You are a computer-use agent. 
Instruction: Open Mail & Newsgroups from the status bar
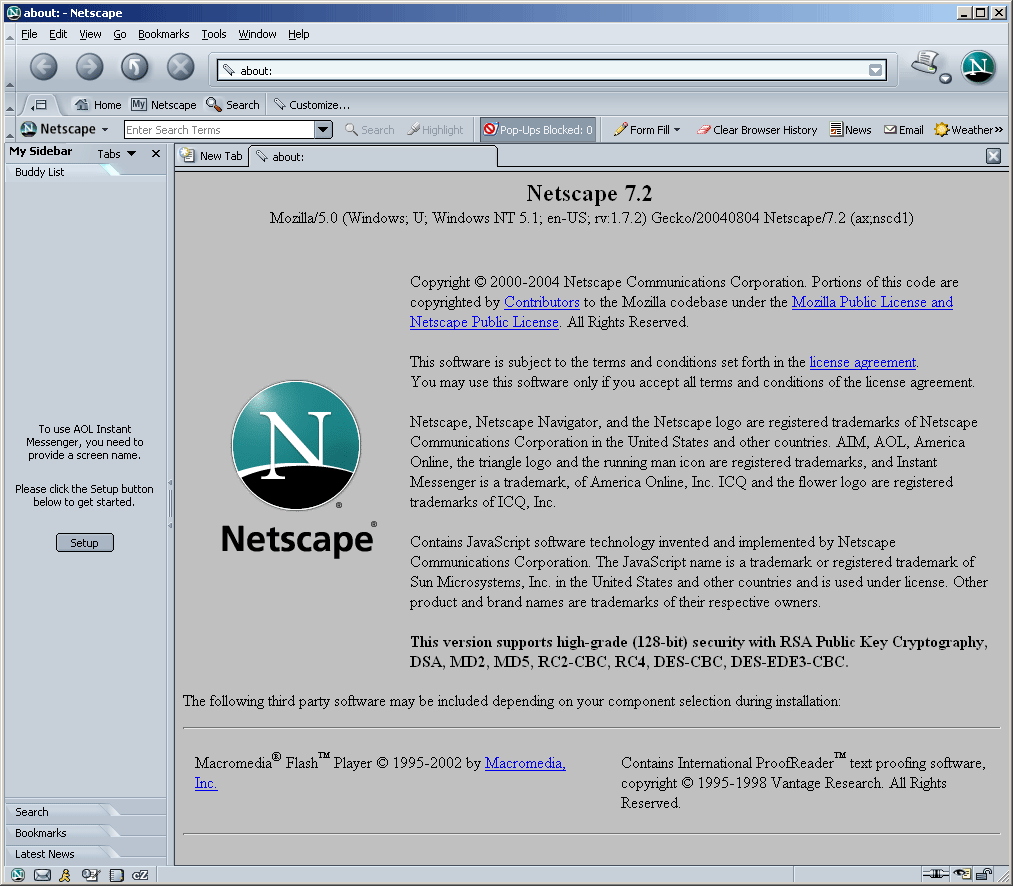[x=42, y=875]
